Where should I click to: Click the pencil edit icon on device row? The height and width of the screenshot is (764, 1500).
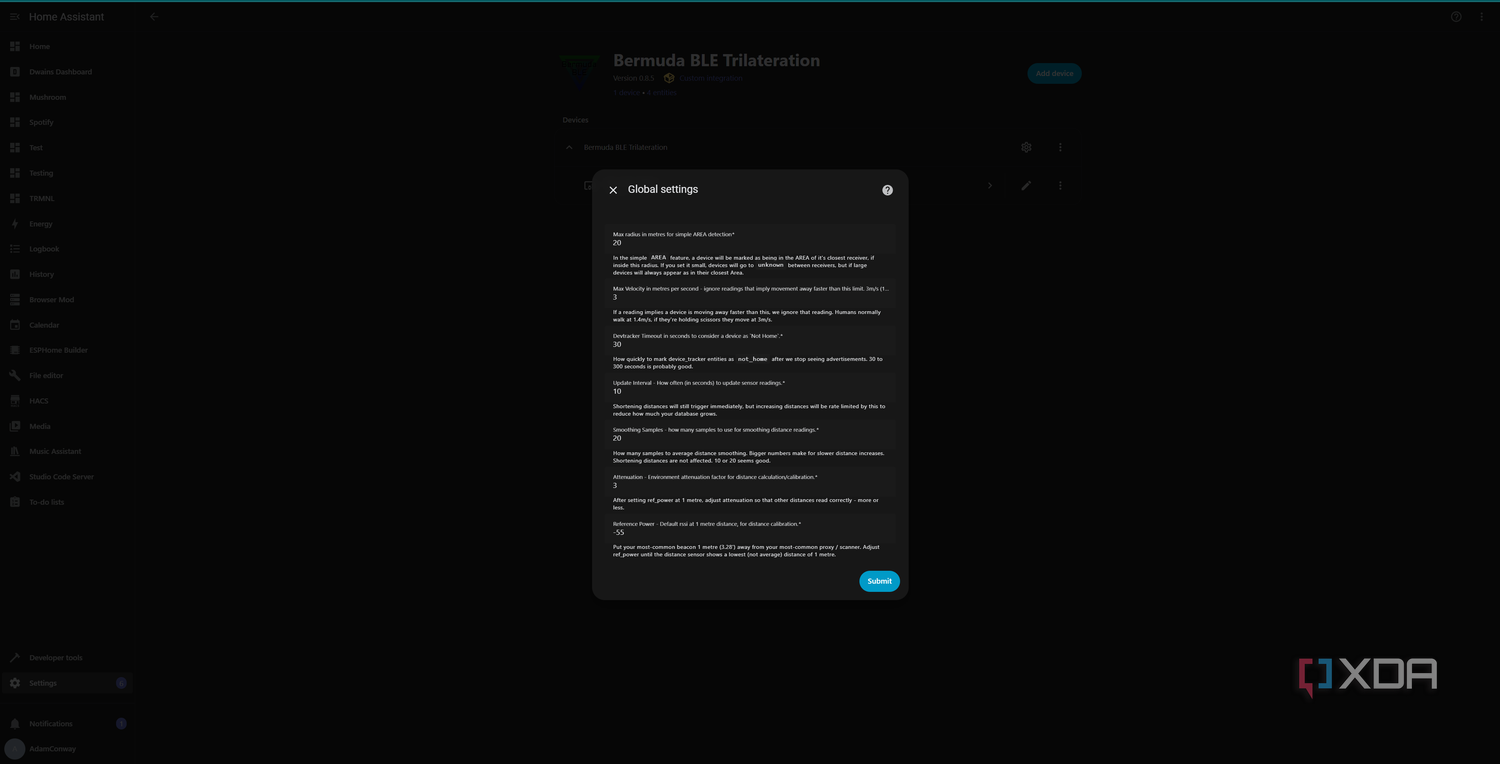point(1026,185)
